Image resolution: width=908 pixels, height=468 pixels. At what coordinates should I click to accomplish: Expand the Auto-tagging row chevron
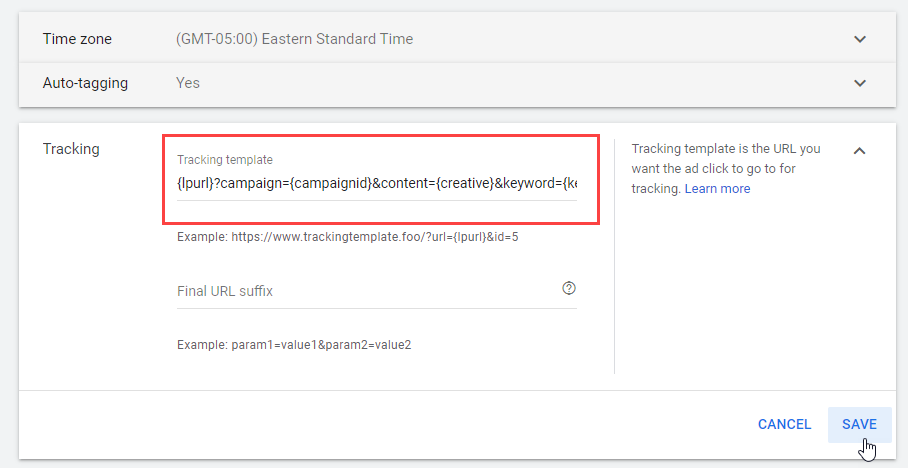(x=860, y=83)
